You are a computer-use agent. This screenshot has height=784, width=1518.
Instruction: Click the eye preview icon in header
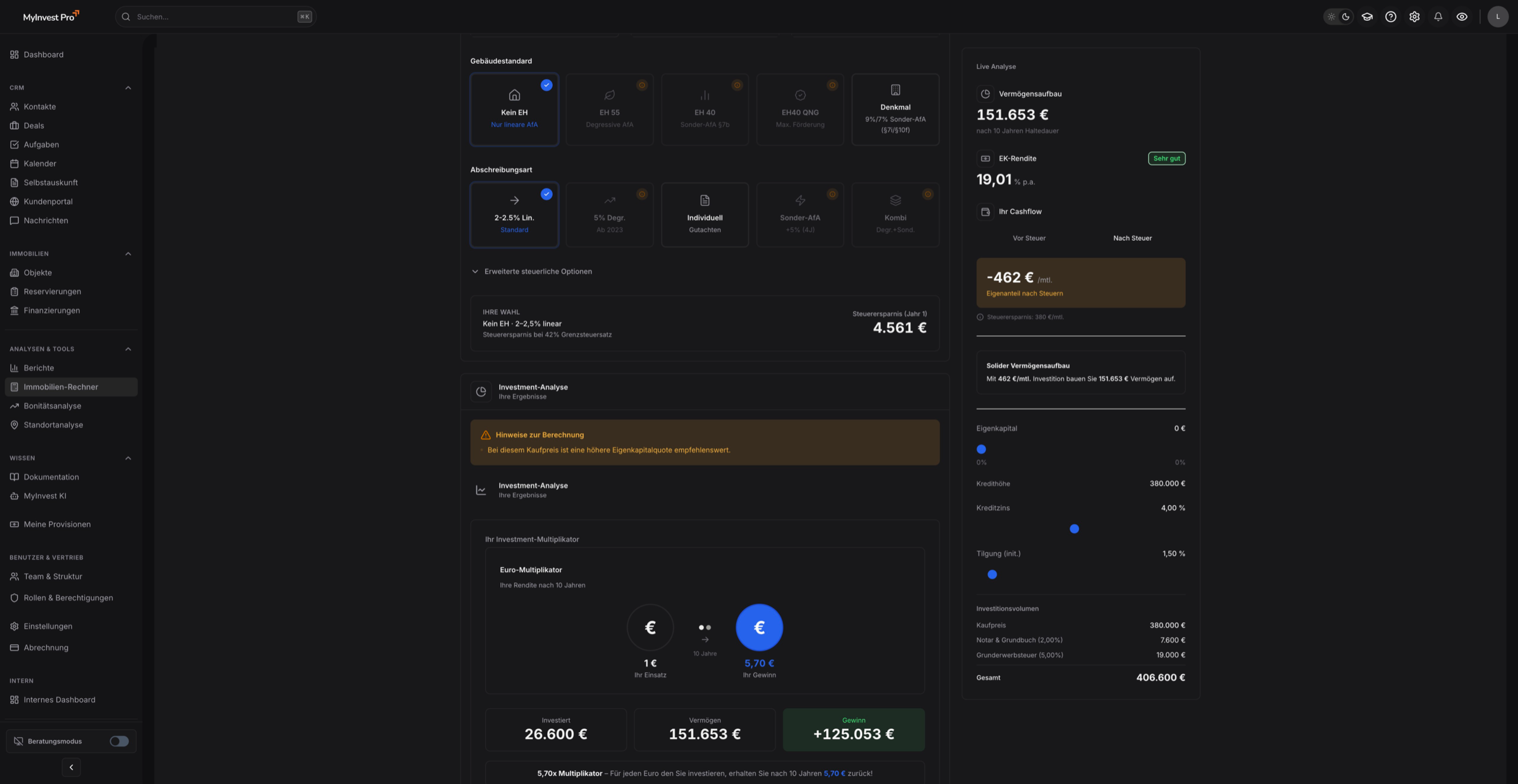click(1462, 17)
